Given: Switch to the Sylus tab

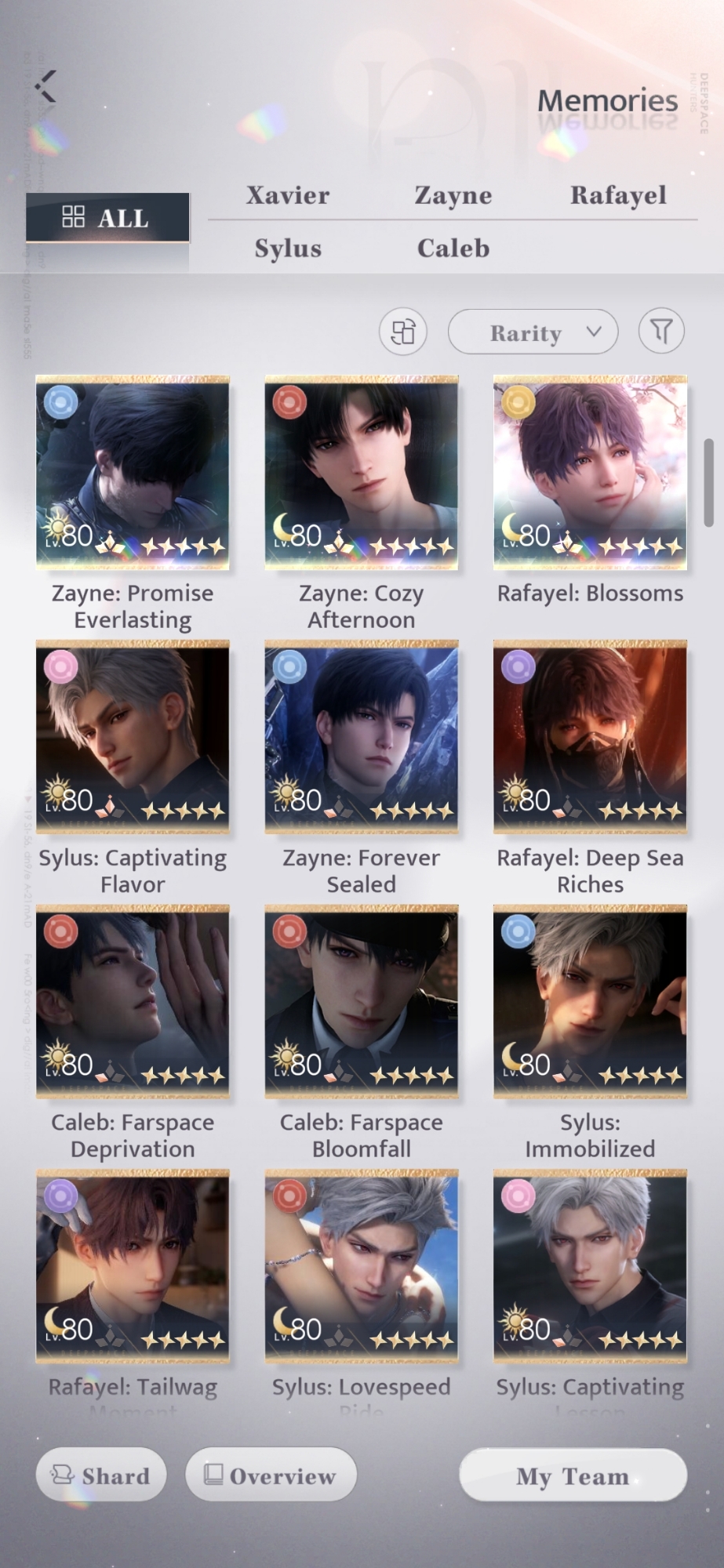Looking at the screenshot, I should click(288, 249).
